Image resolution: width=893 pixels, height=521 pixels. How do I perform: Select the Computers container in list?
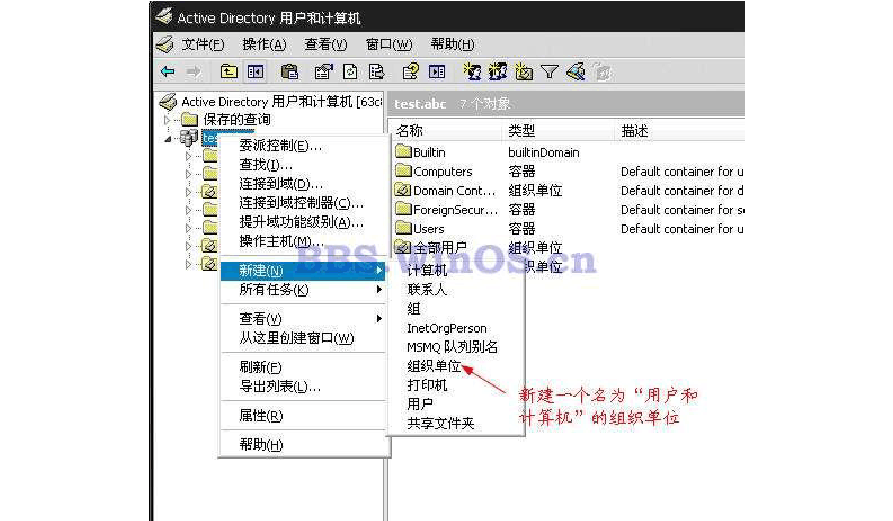pos(442,171)
